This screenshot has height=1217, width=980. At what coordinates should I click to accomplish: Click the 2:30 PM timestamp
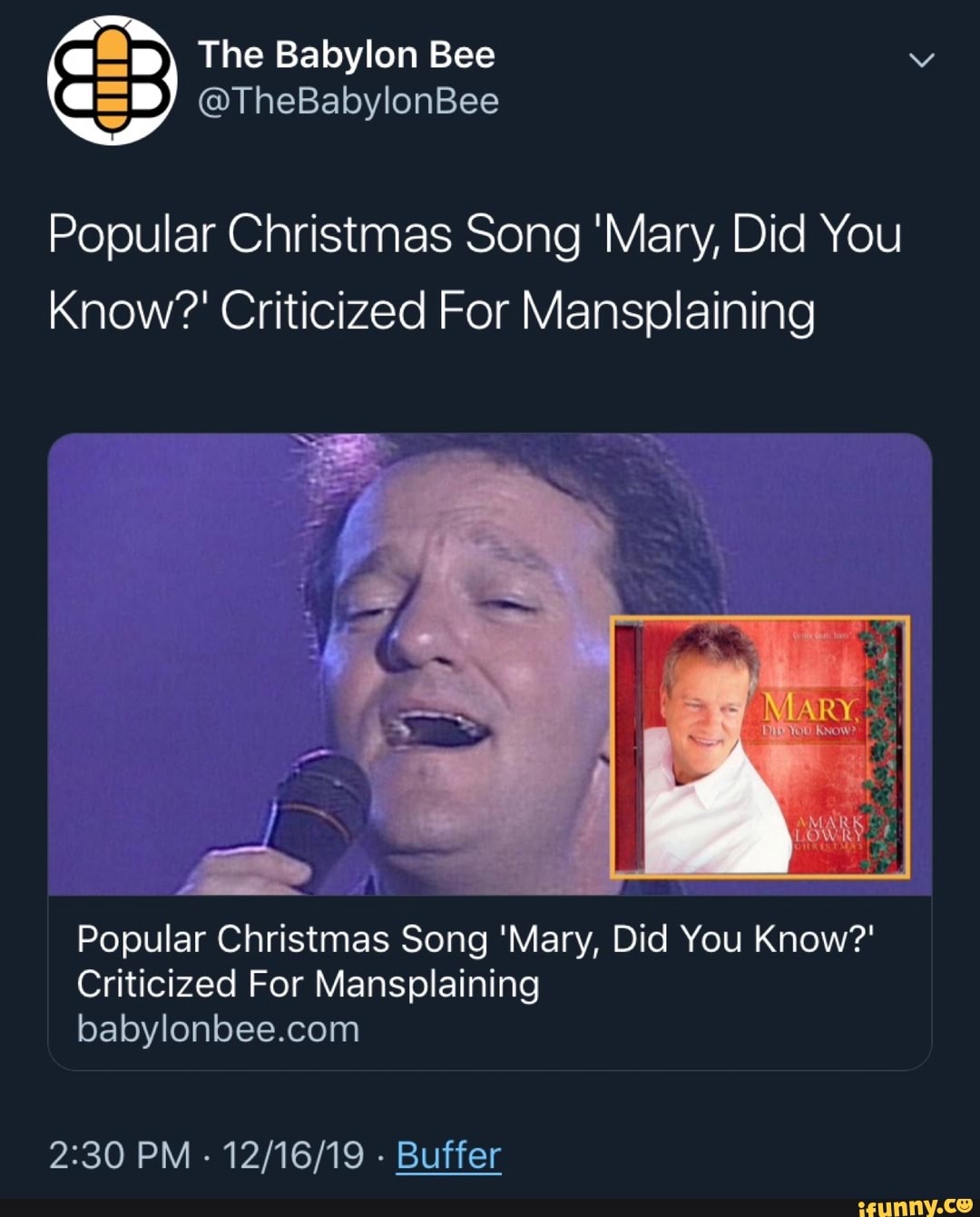119,1155
